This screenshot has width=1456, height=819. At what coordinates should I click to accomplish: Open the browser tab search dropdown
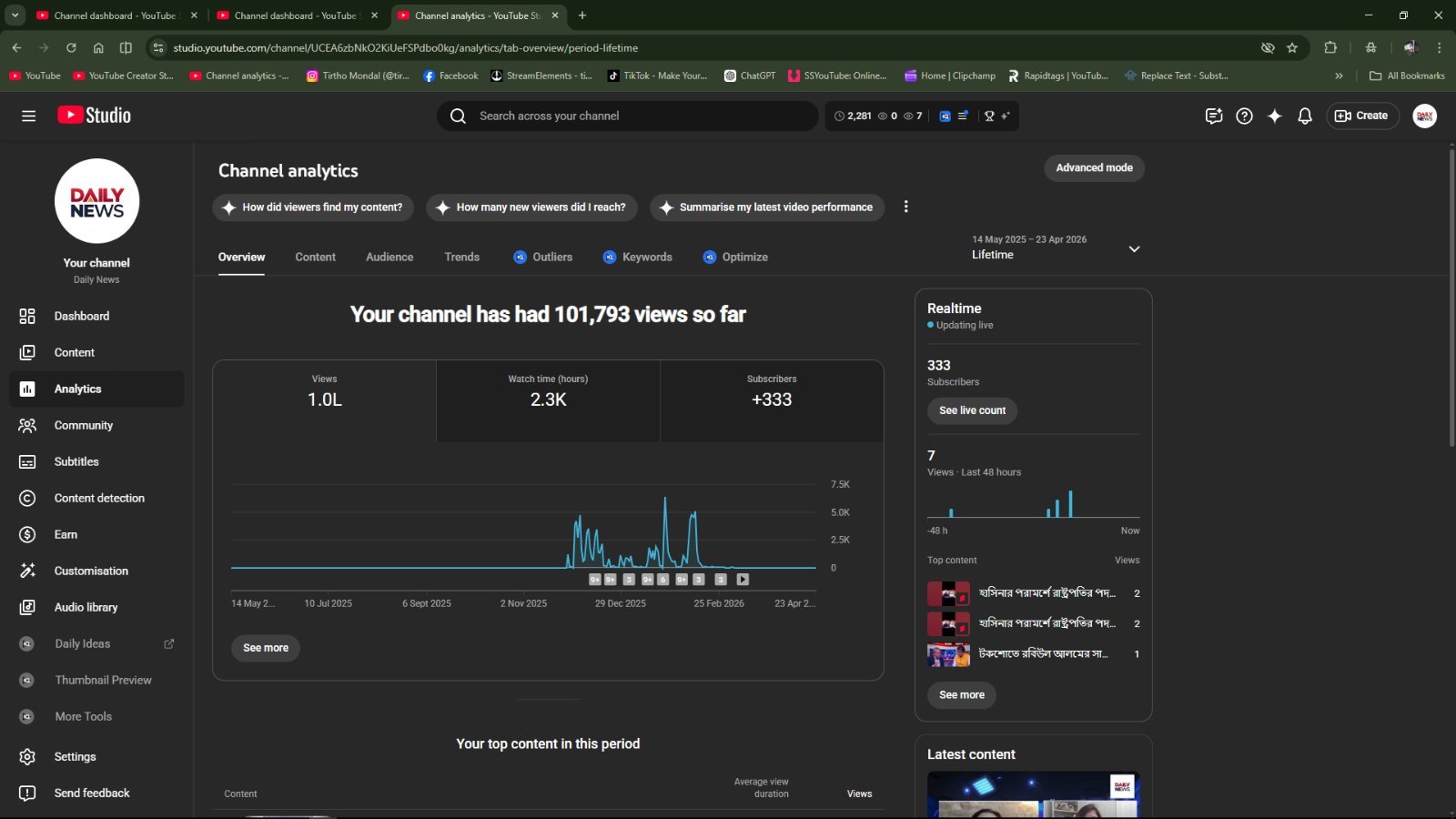(15, 15)
